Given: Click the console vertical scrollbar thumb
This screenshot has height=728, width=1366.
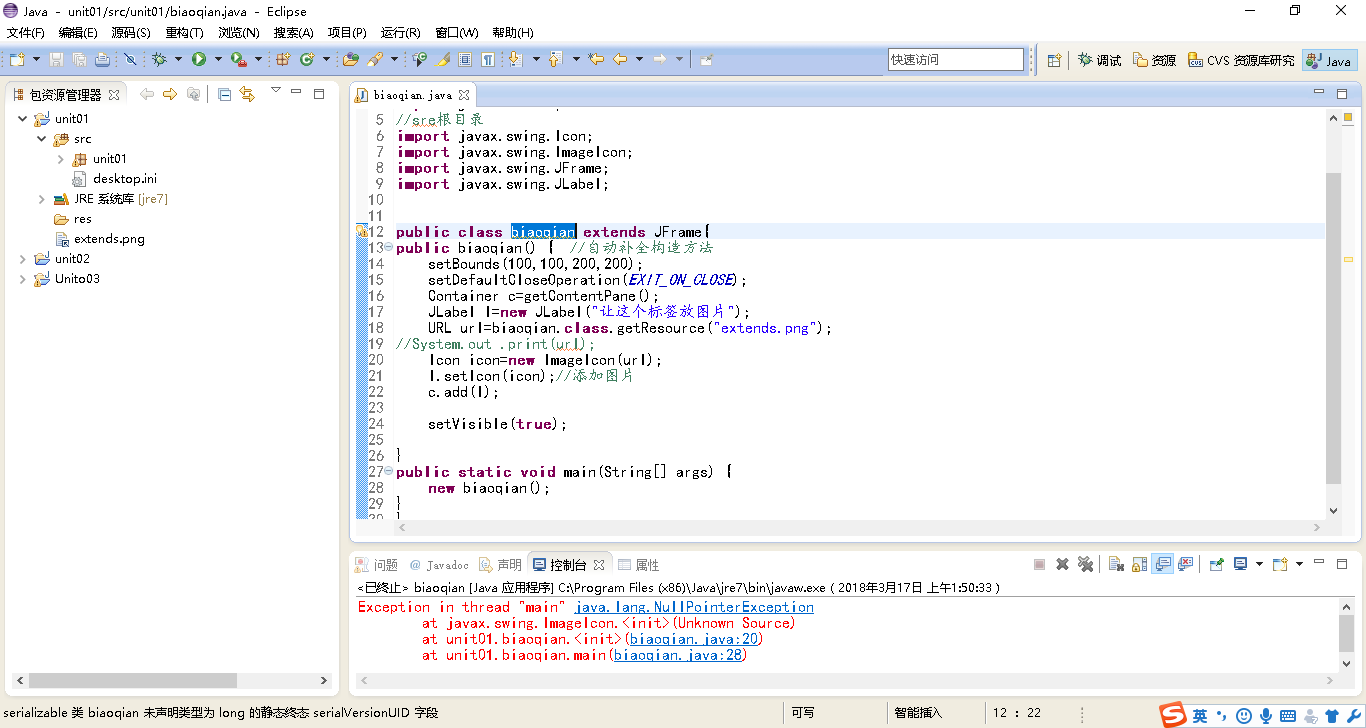Looking at the screenshot, I should click(x=1347, y=634).
